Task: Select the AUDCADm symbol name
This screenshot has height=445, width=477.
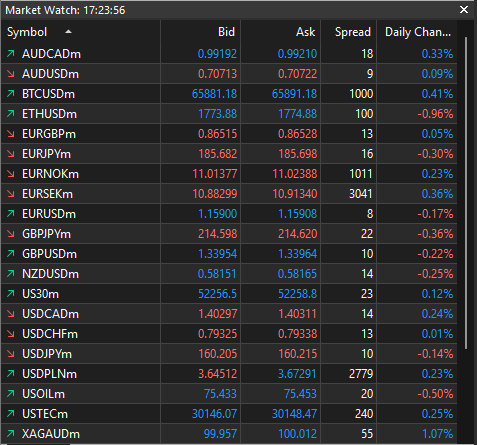Action: [x=51, y=54]
